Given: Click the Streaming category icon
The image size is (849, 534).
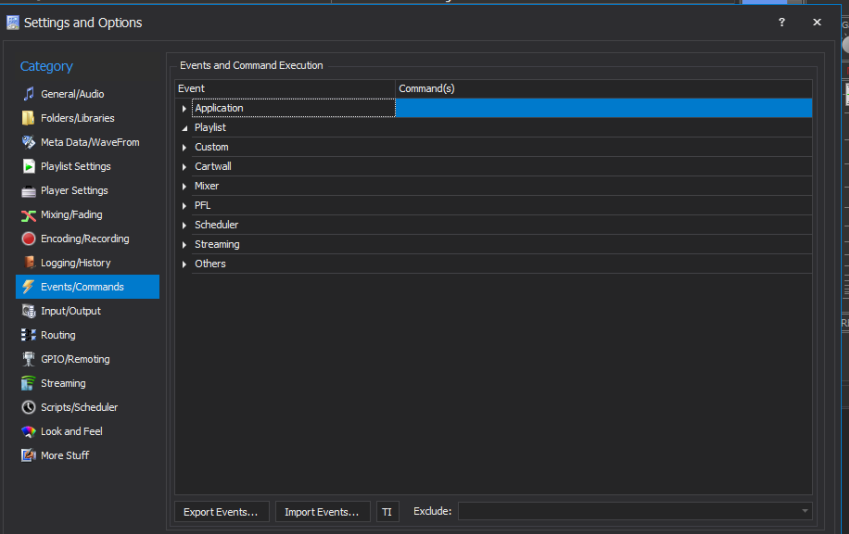Looking at the screenshot, I should (x=28, y=383).
